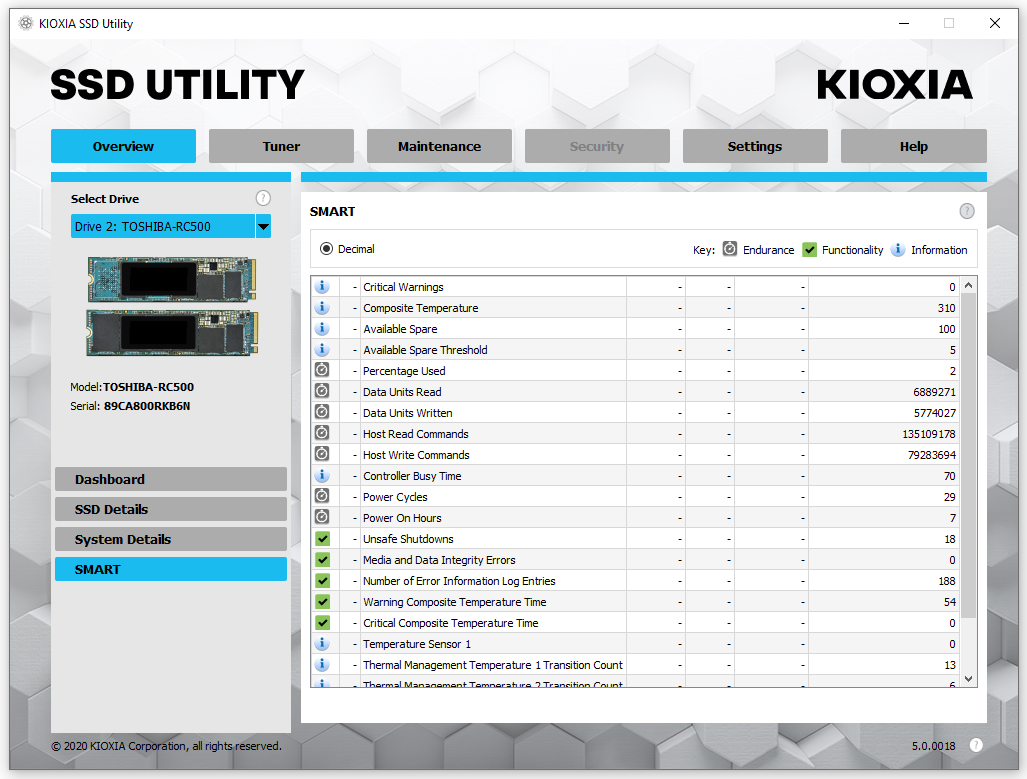Click the info icon beside Temperature Sensor 1
The image size is (1027, 779).
pos(322,643)
